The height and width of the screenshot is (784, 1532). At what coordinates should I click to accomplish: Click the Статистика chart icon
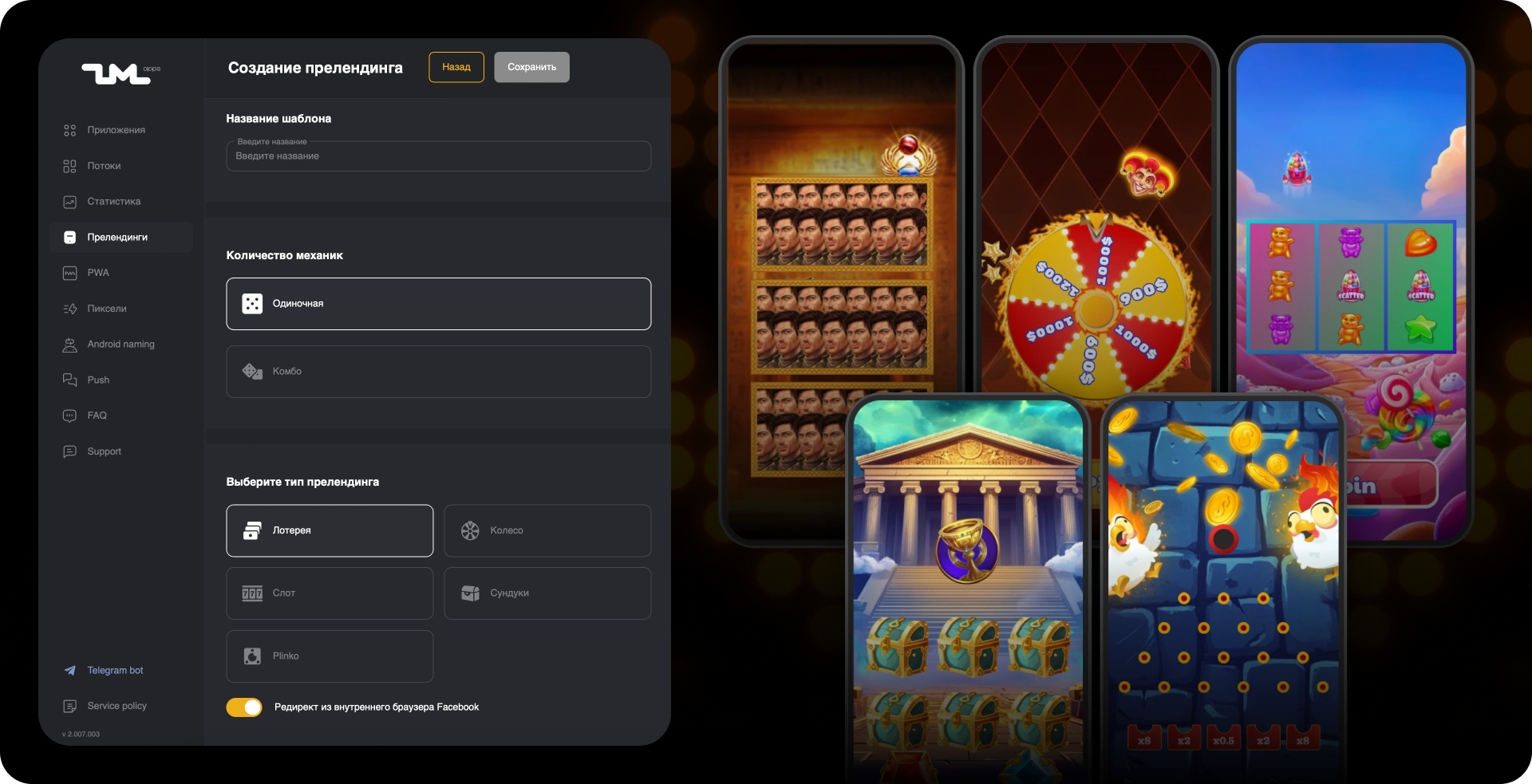69,202
